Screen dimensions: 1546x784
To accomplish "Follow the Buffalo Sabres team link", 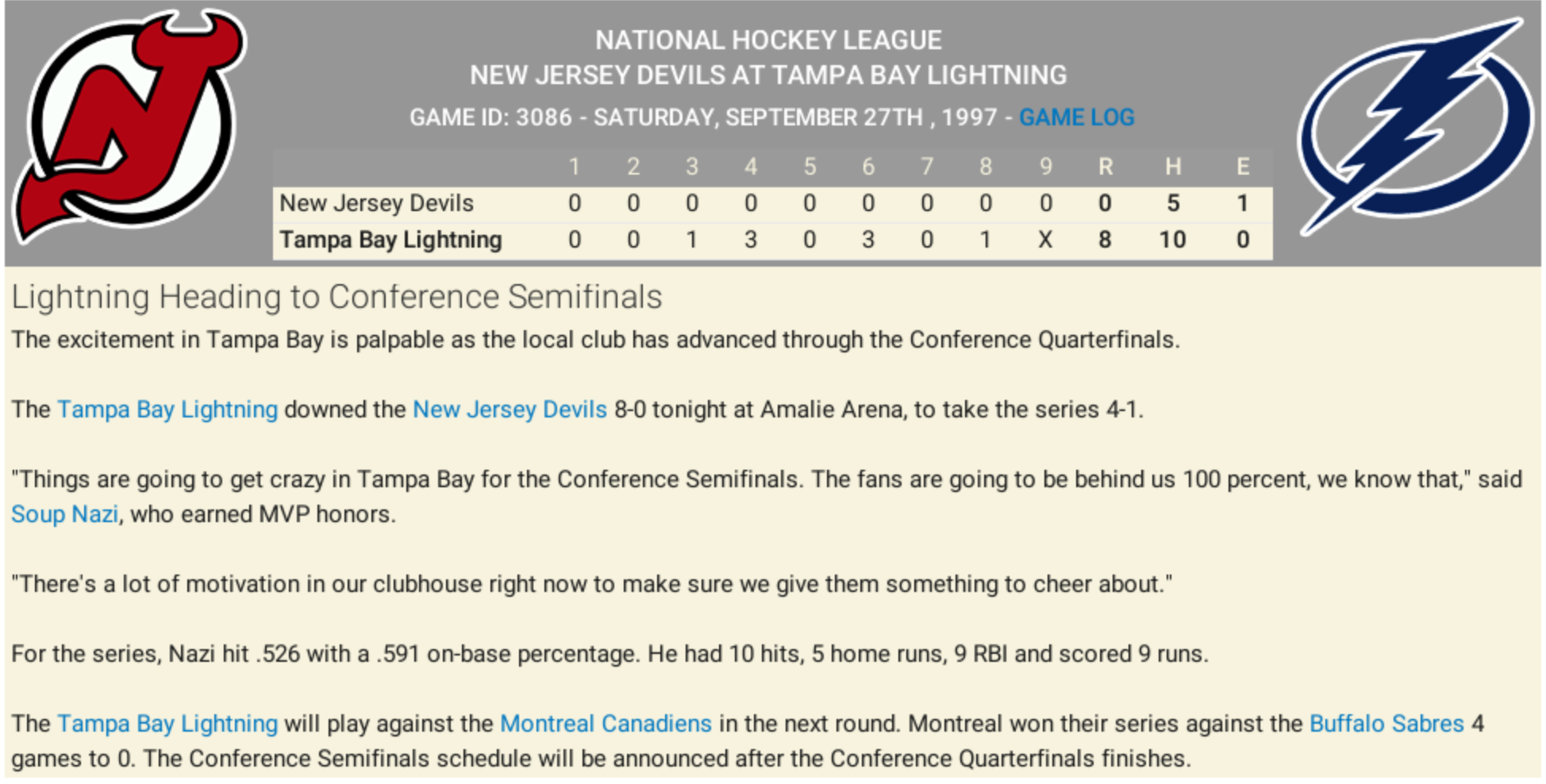I will 1386,724.
